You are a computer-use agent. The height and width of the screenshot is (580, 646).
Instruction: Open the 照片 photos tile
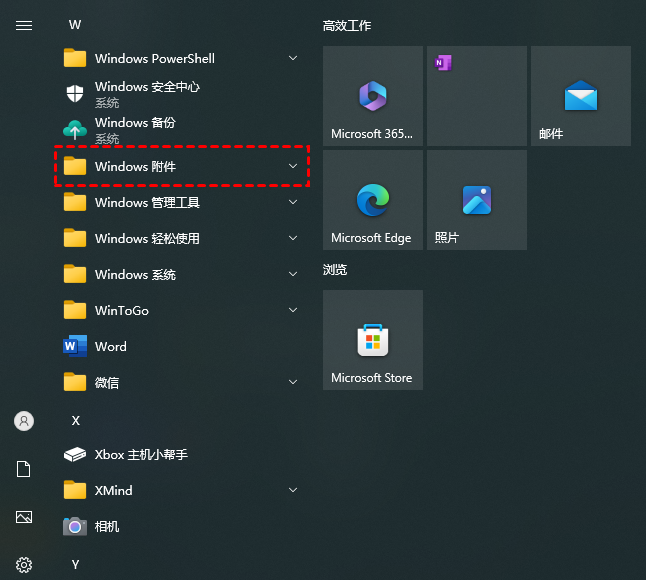[477, 200]
